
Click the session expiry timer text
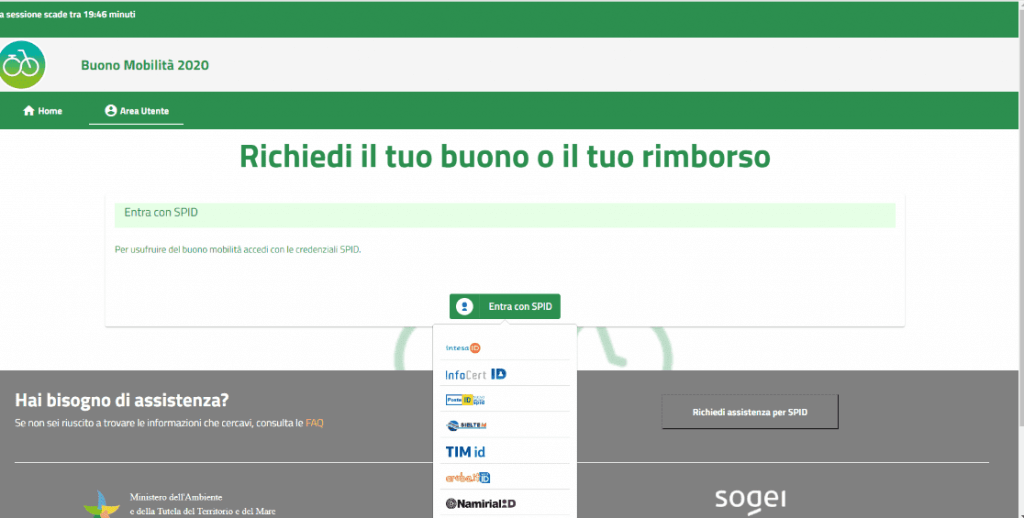[x=68, y=15]
